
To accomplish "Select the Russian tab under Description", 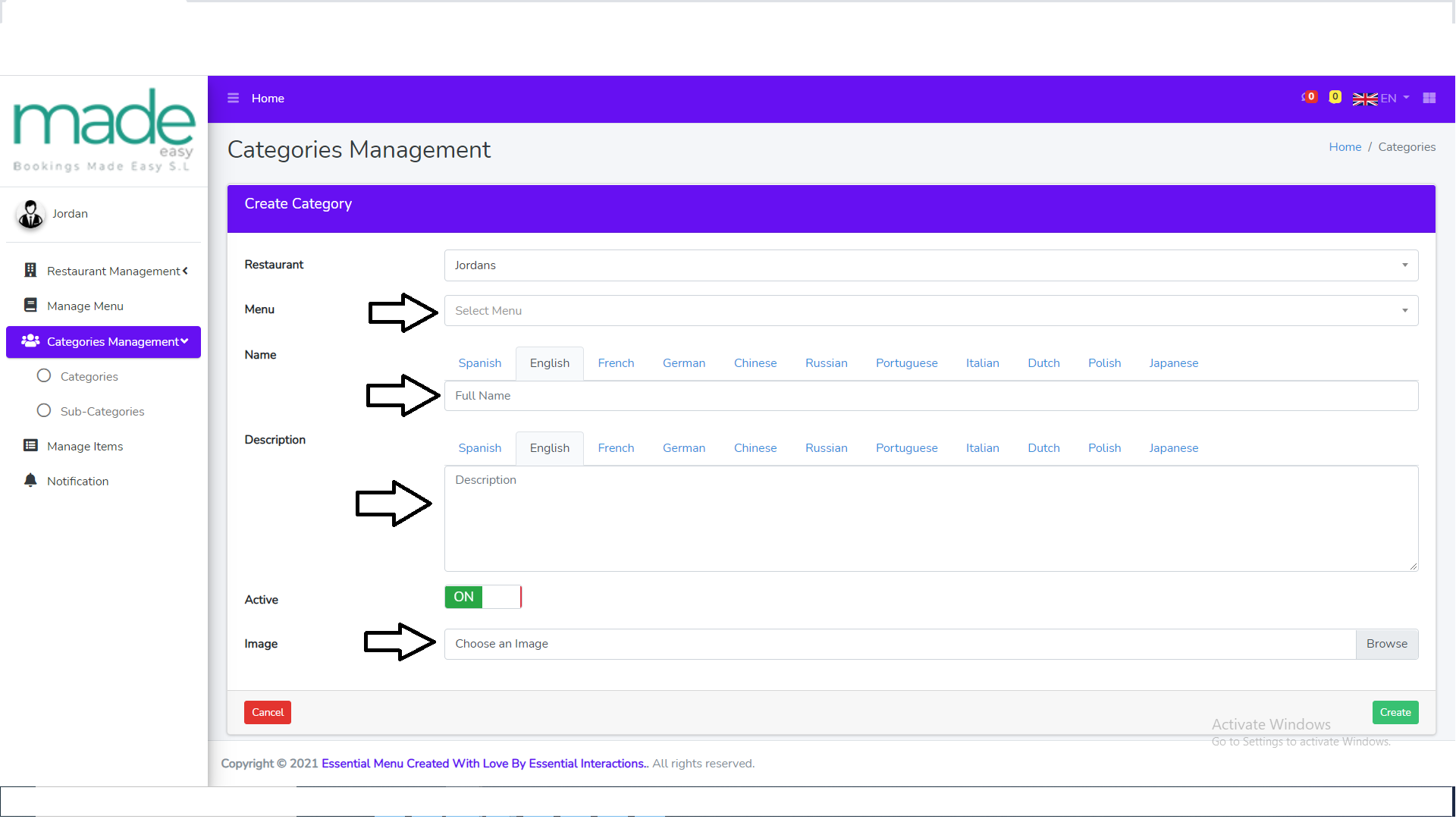I will 827,448.
